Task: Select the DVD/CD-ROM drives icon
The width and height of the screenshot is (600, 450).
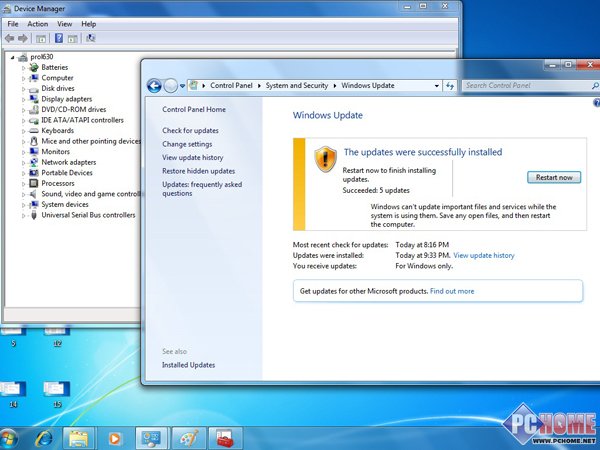Action: [x=34, y=110]
